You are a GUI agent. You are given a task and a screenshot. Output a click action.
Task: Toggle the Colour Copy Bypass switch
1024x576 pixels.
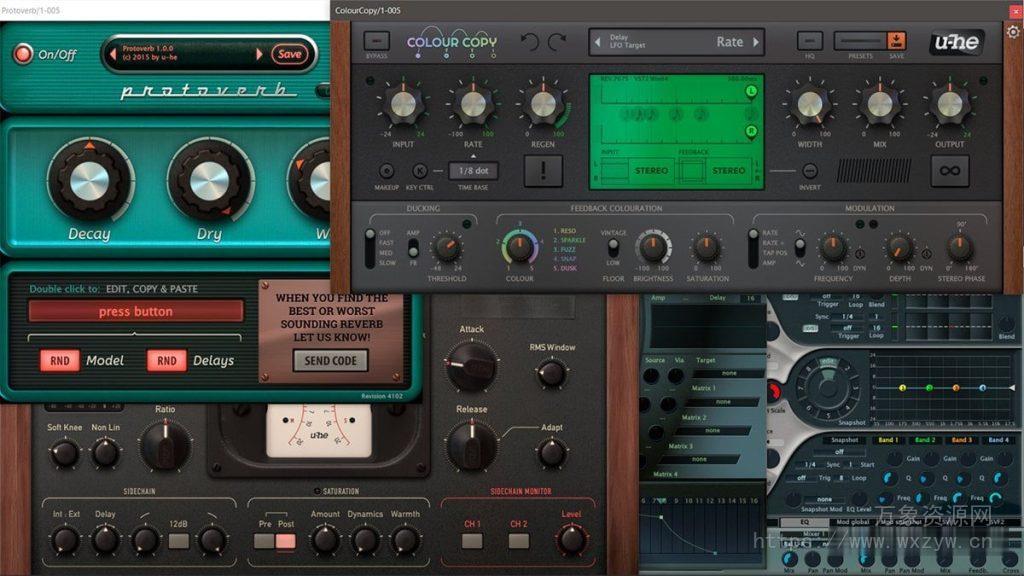376,41
